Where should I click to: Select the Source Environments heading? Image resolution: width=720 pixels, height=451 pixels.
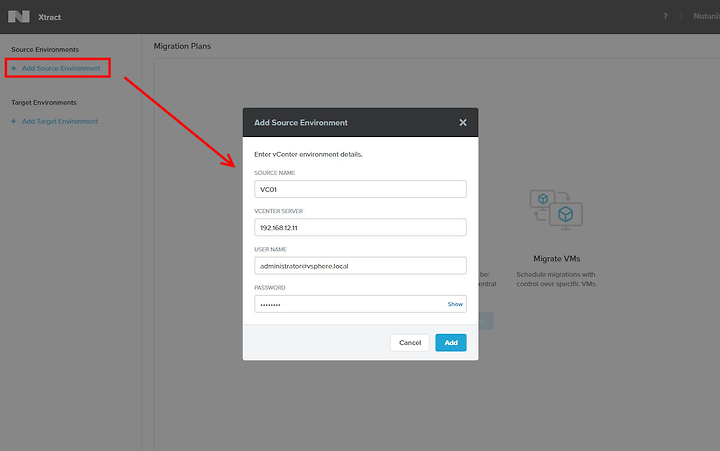coord(45,50)
